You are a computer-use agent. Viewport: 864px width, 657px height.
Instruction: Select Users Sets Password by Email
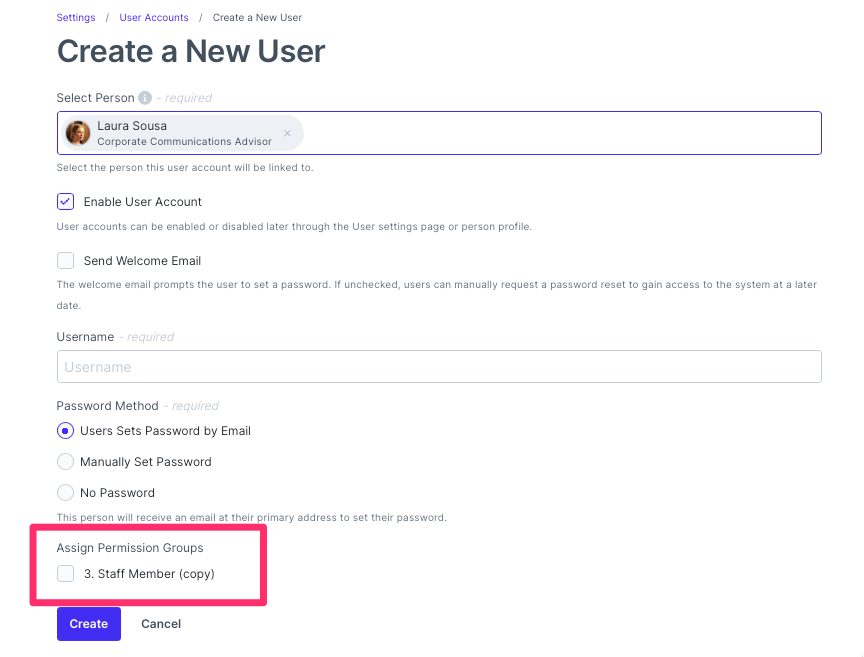[x=65, y=430]
